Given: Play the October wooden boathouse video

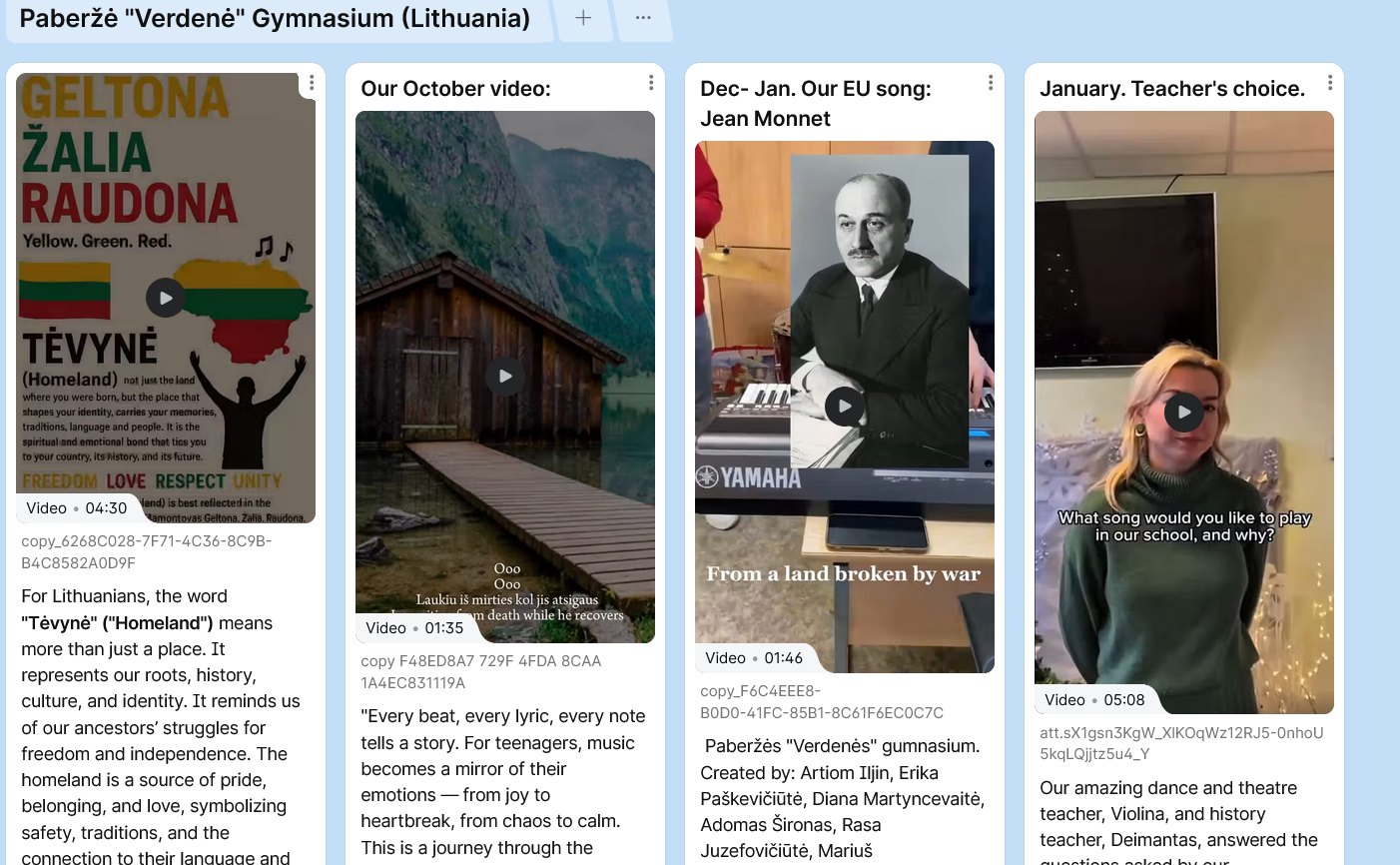Looking at the screenshot, I should 504,377.
